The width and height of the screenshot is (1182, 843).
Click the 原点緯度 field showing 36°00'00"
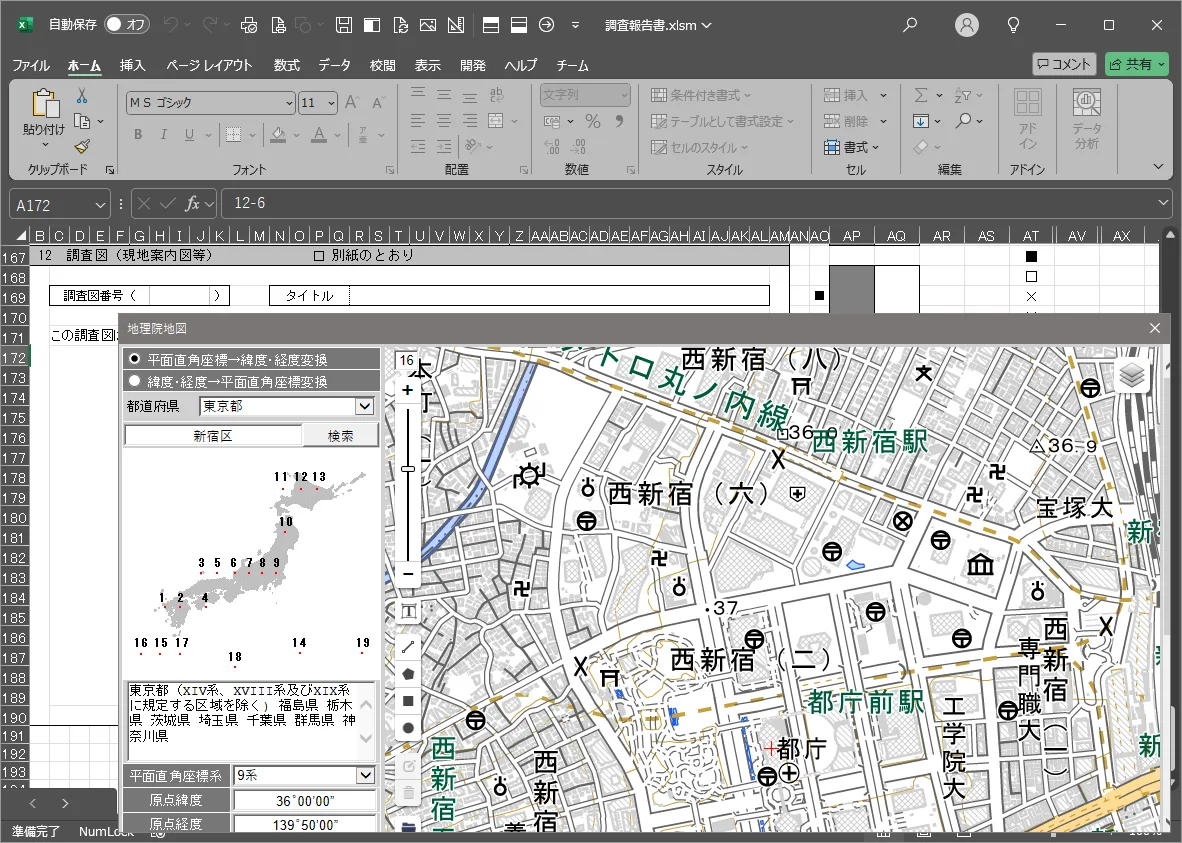[x=305, y=800]
